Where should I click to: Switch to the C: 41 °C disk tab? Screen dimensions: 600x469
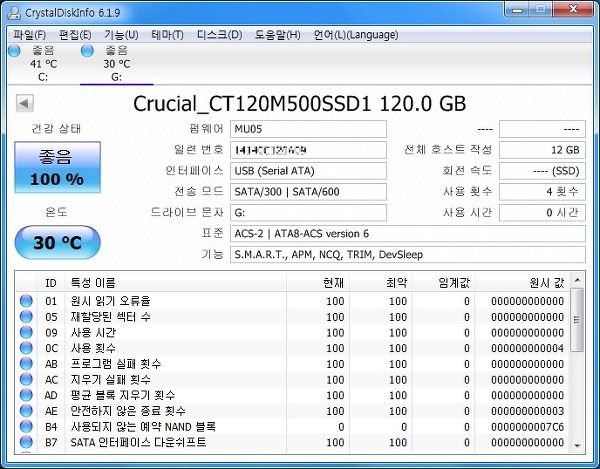coord(43,64)
